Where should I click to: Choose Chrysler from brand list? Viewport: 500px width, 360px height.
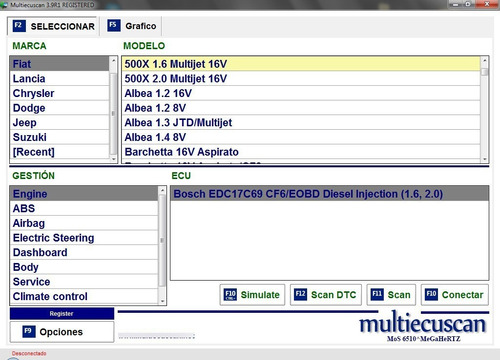[59, 93]
